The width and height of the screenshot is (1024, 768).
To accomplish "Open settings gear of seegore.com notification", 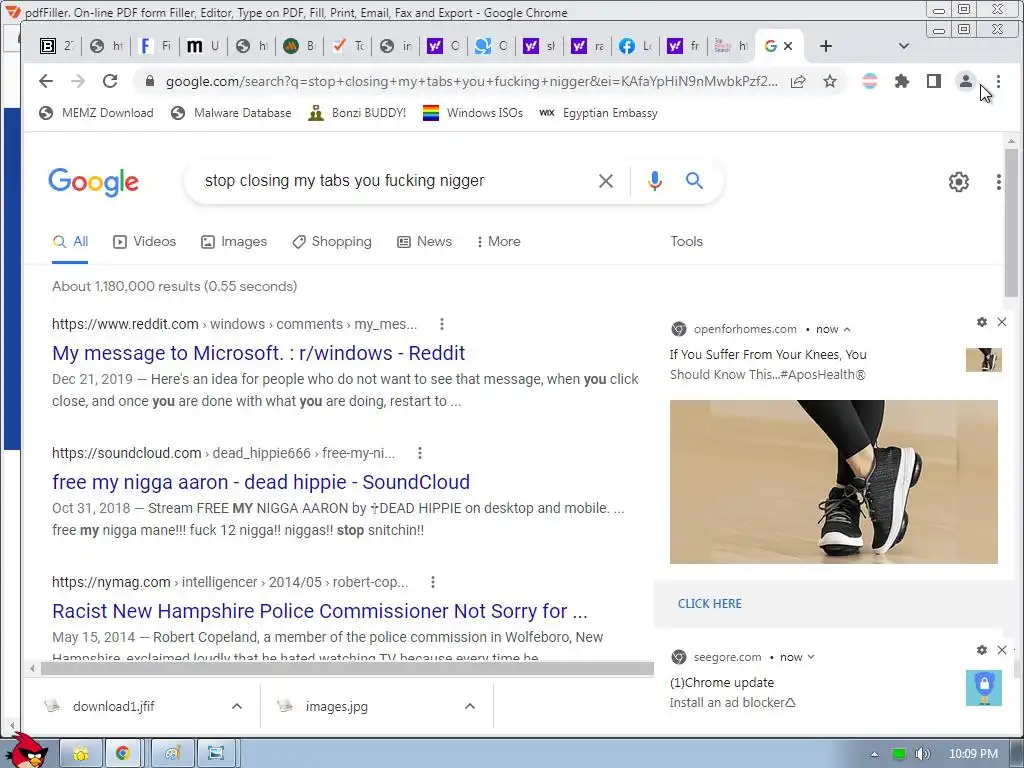I will pos(982,650).
